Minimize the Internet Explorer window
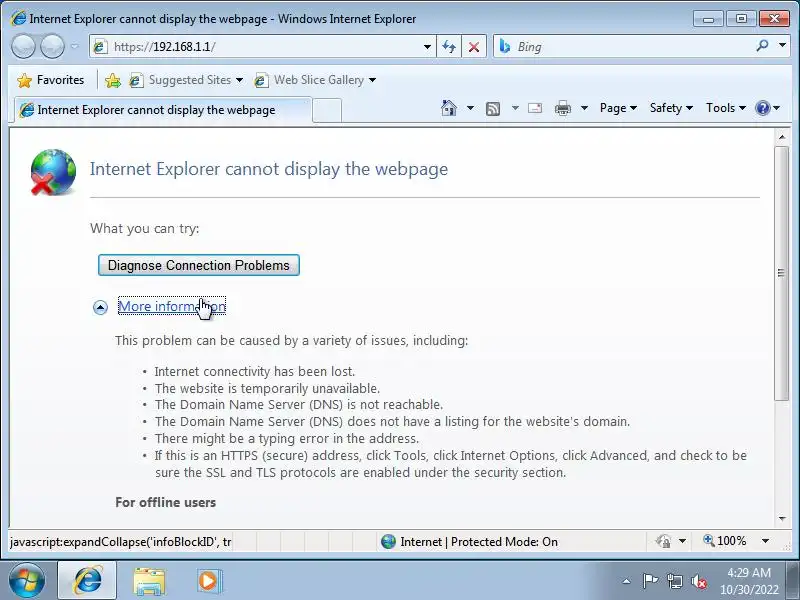Image resolution: width=800 pixels, height=600 pixels. [x=708, y=19]
